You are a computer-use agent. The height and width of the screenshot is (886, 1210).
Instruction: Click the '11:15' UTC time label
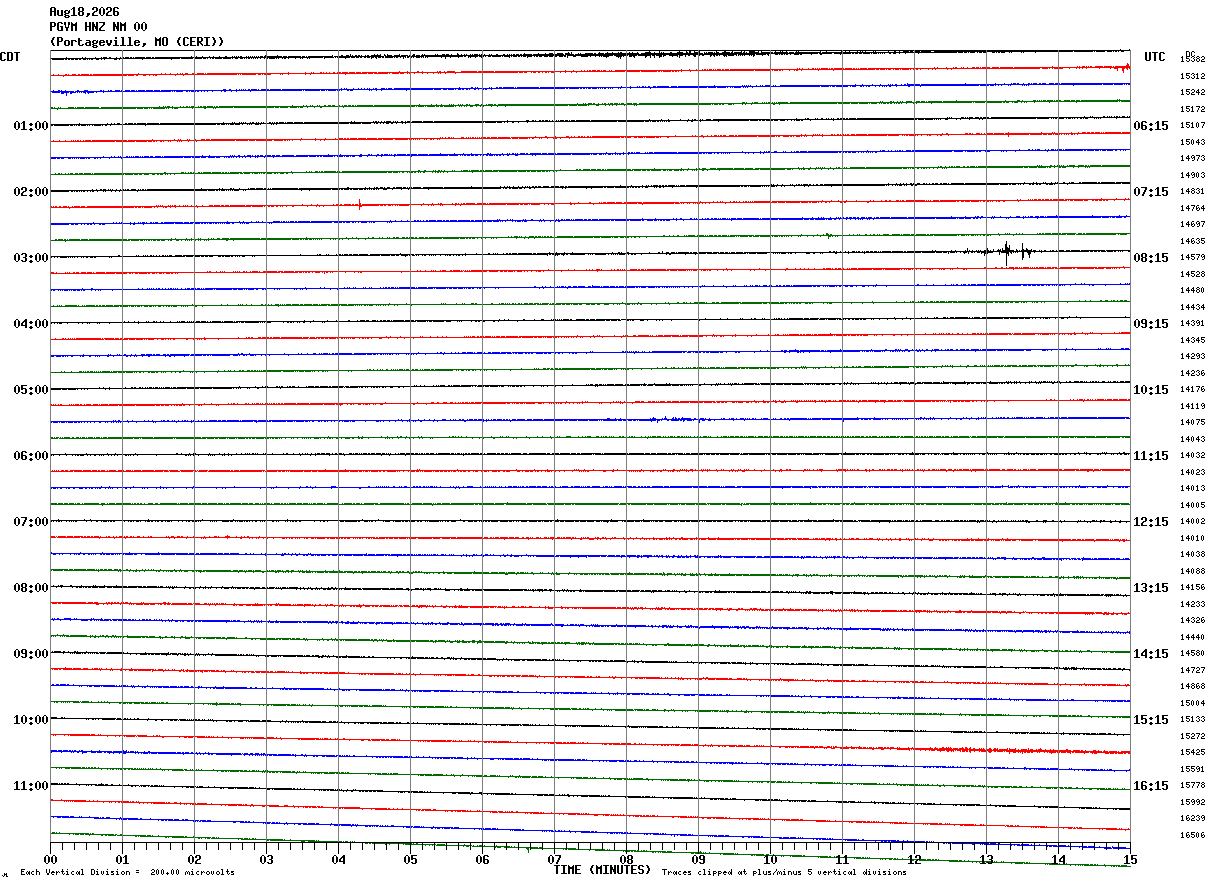(x=1151, y=456)
